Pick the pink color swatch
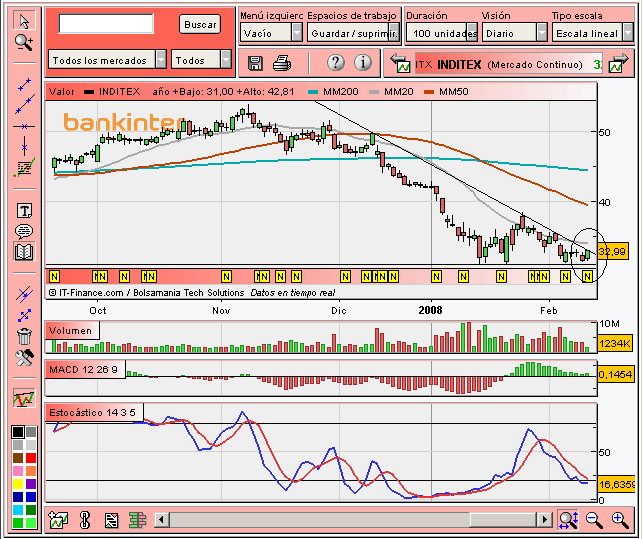This screenshot has width=643, height=539. [18, 471]
